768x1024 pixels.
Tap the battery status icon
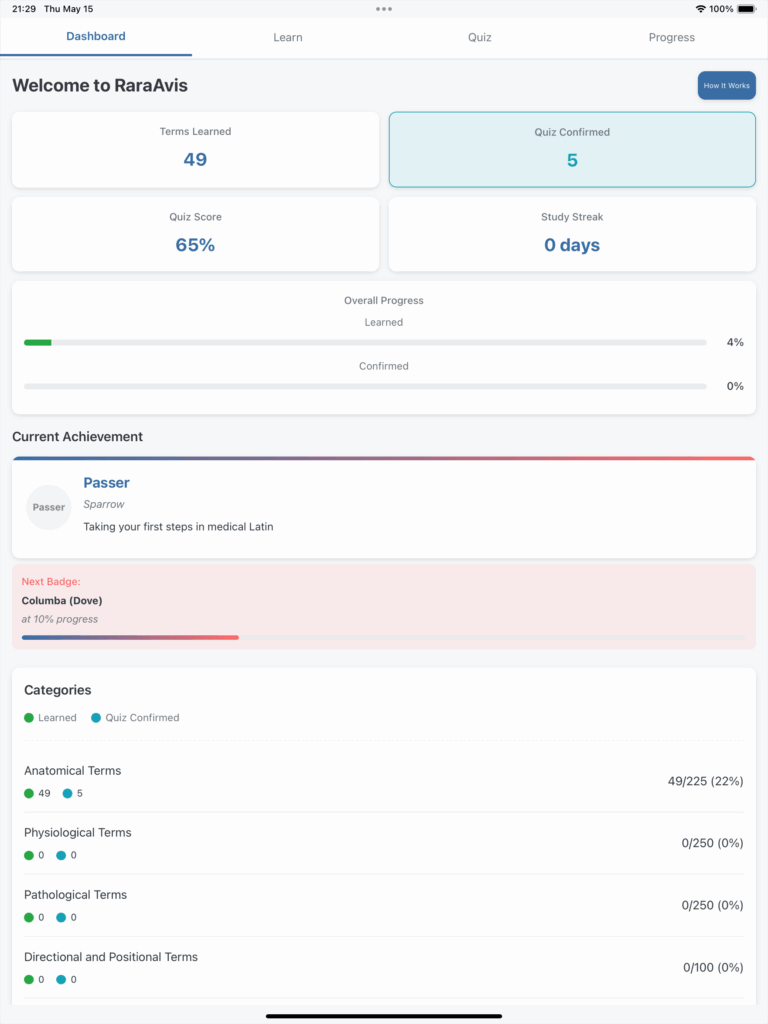(x=747, y=9)
